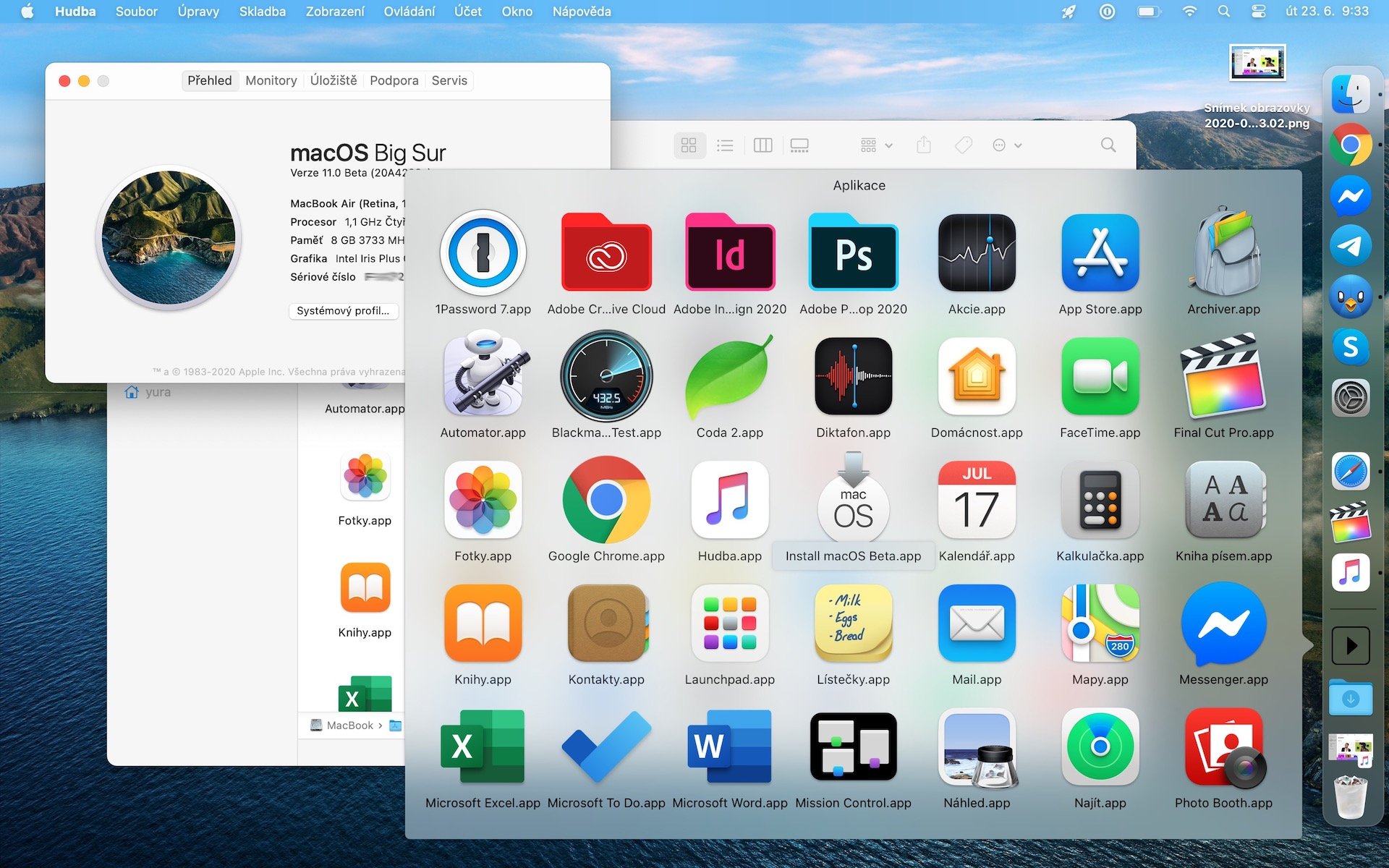Image resolution: width=1389 pixels, height=868 pixels.
Task: Open 1Password 7.app from the Aplikace stack
Action: point(483,253)
